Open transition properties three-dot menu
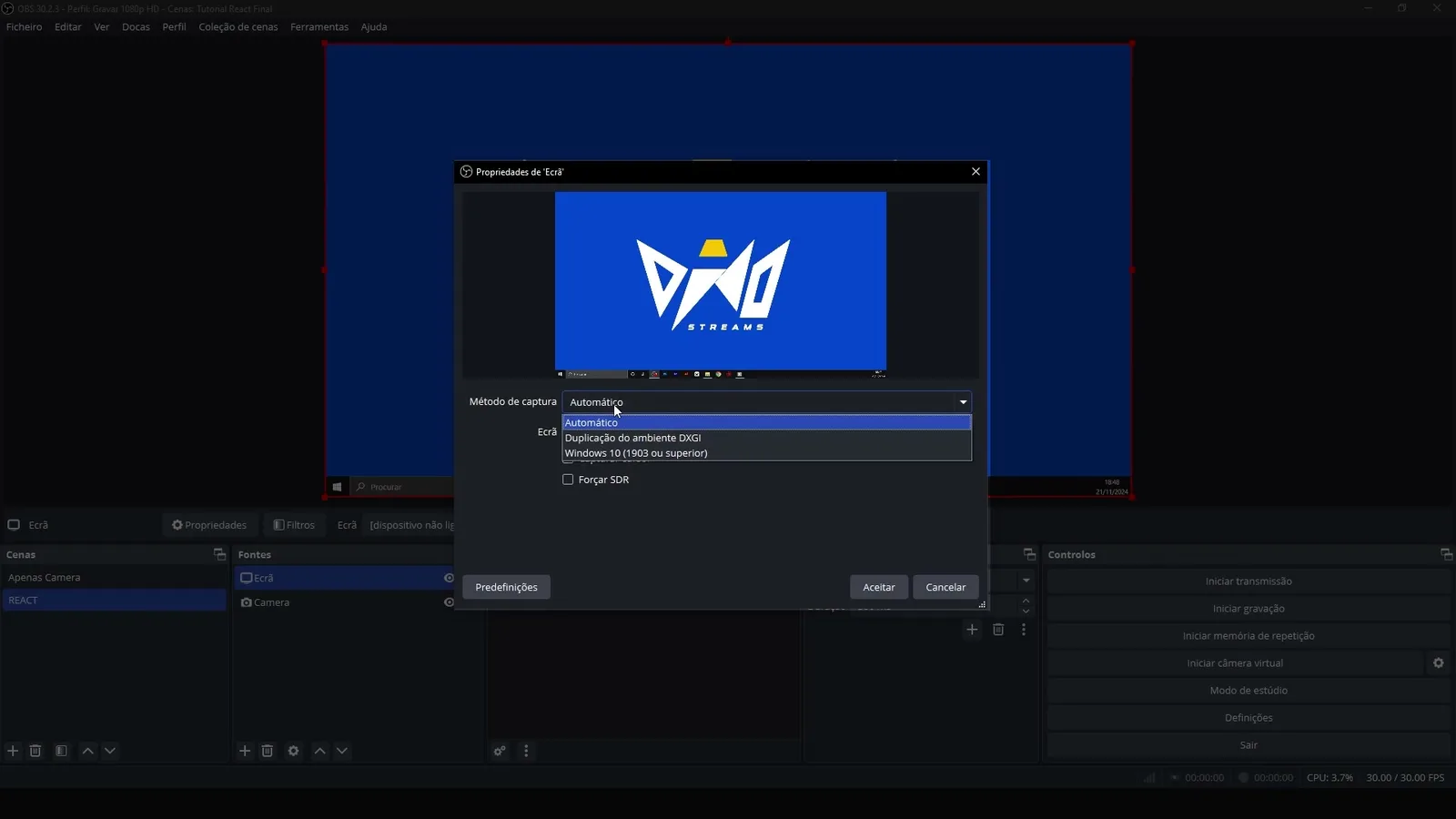The image size is (1456, 819). (x=1024, y=629)
